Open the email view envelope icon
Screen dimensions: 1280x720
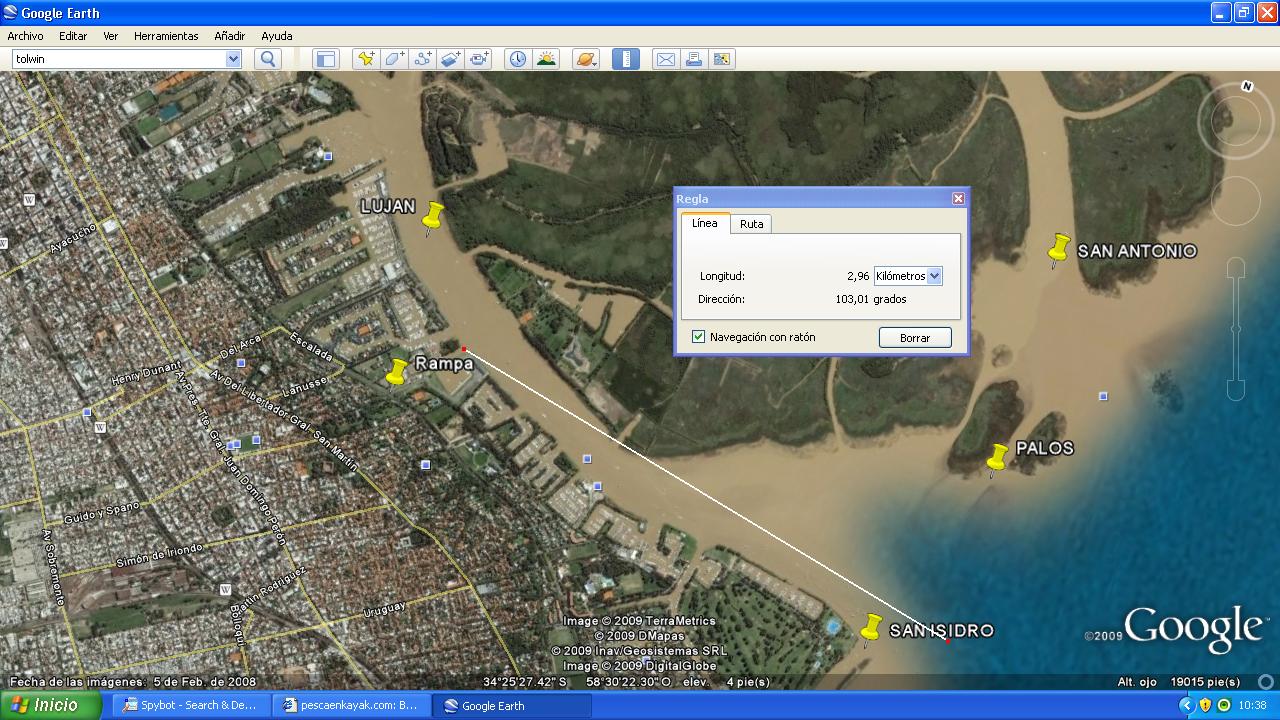(665, 59)
